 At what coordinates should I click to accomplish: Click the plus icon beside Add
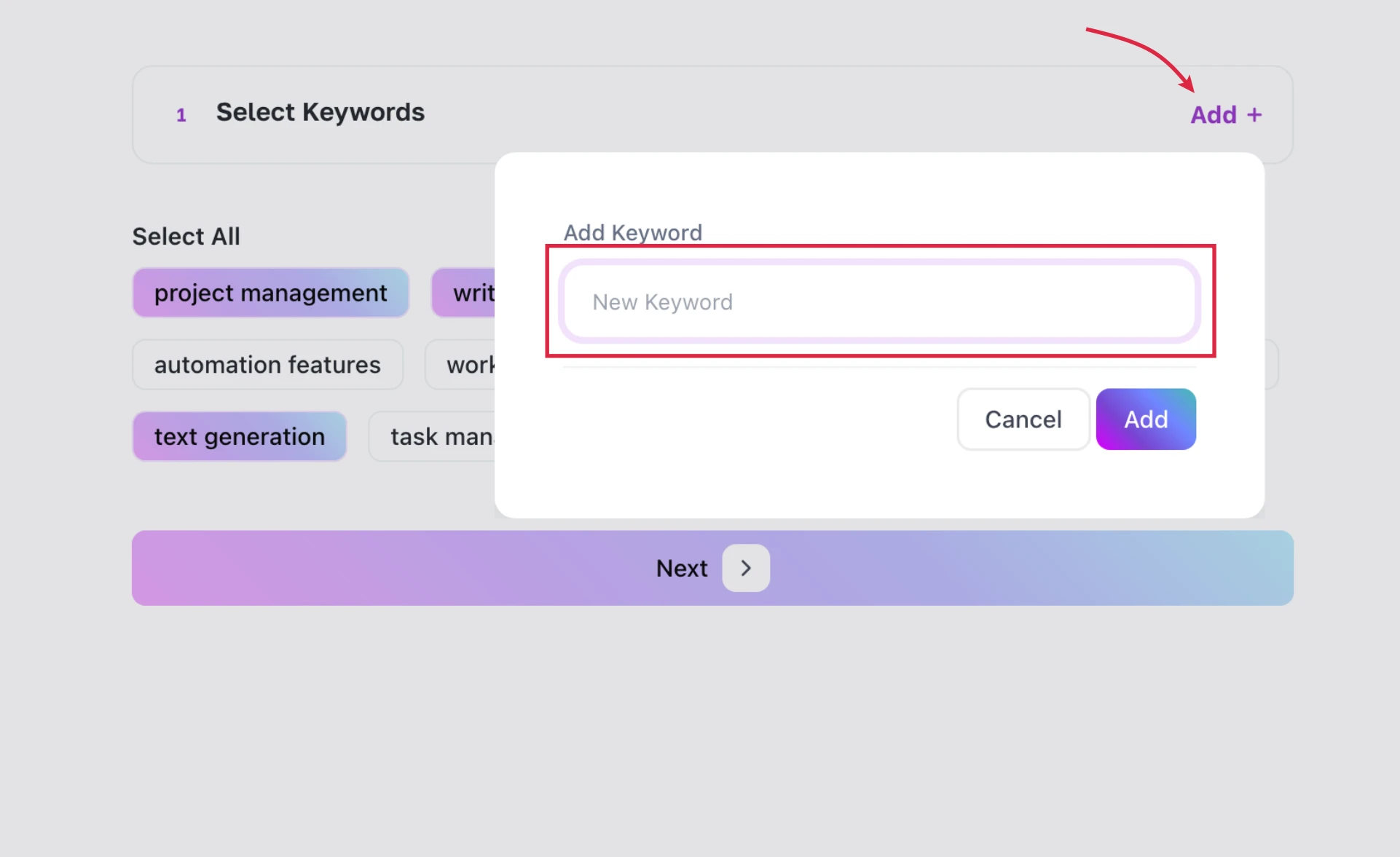(1254, 115)
